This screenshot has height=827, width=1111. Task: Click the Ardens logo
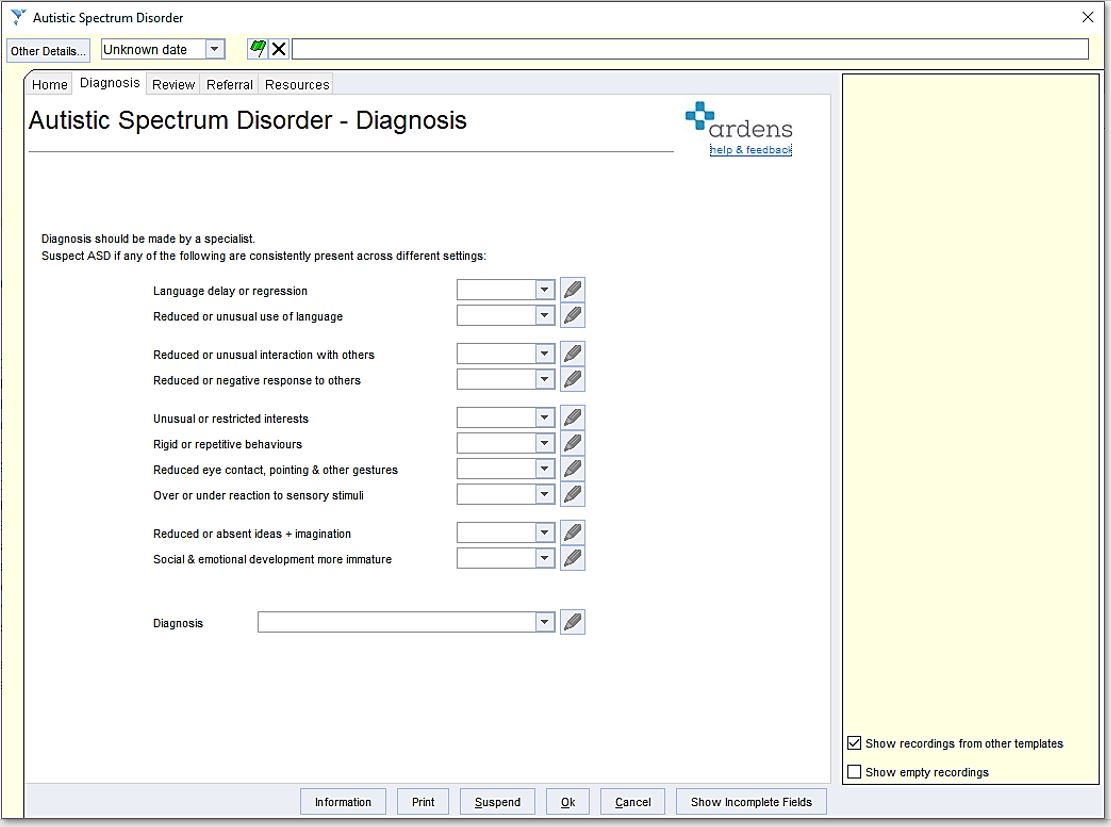point(739,120)
